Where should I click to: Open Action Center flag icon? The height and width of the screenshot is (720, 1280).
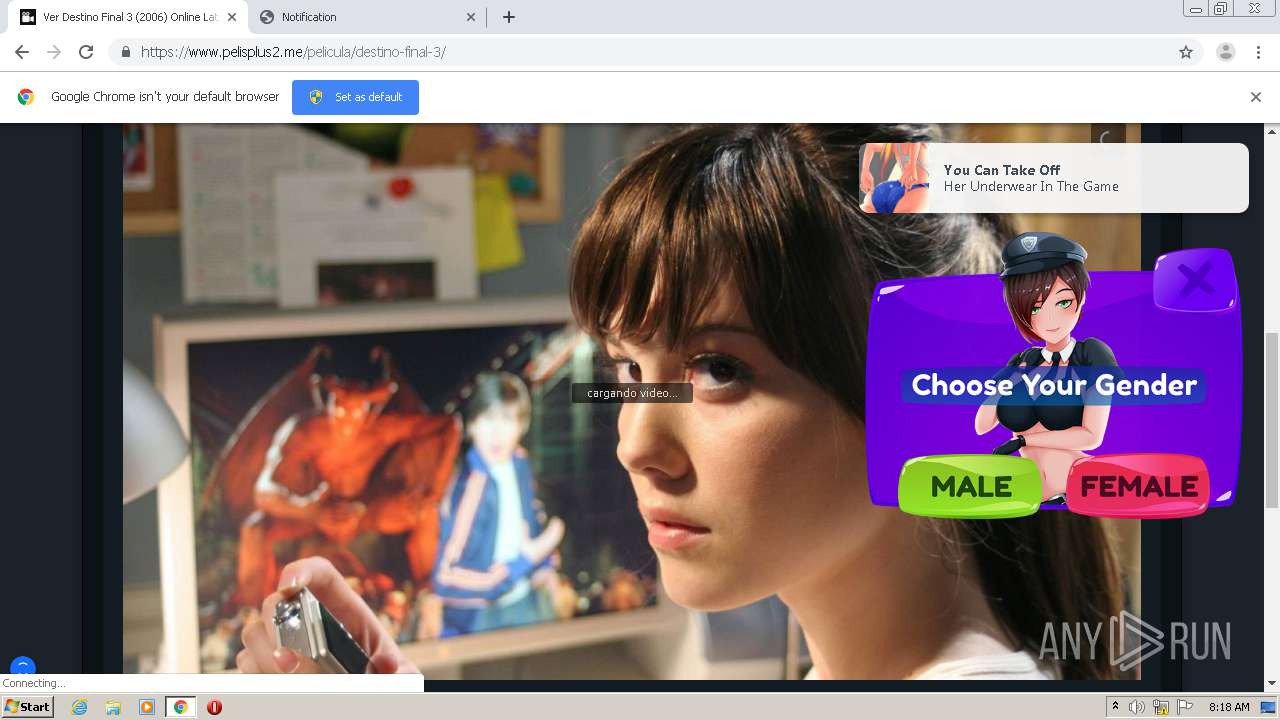1185,707
